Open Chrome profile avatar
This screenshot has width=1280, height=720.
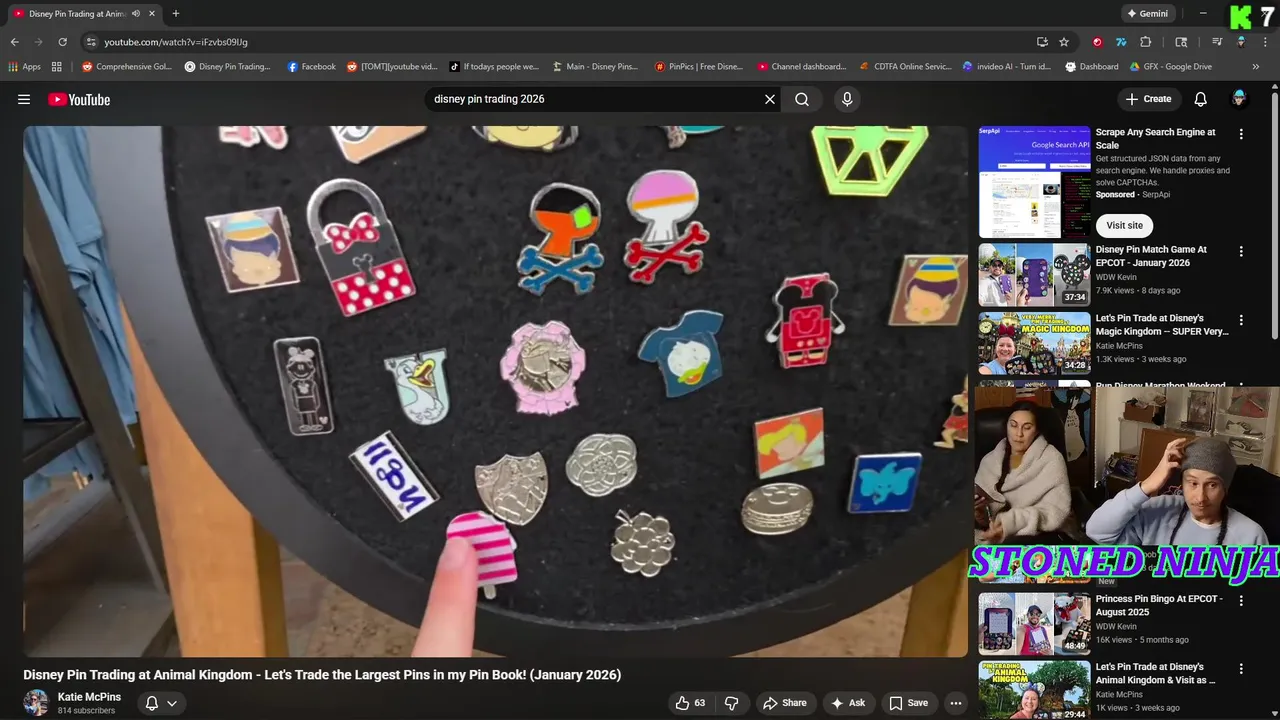[x=1241, y=42]
